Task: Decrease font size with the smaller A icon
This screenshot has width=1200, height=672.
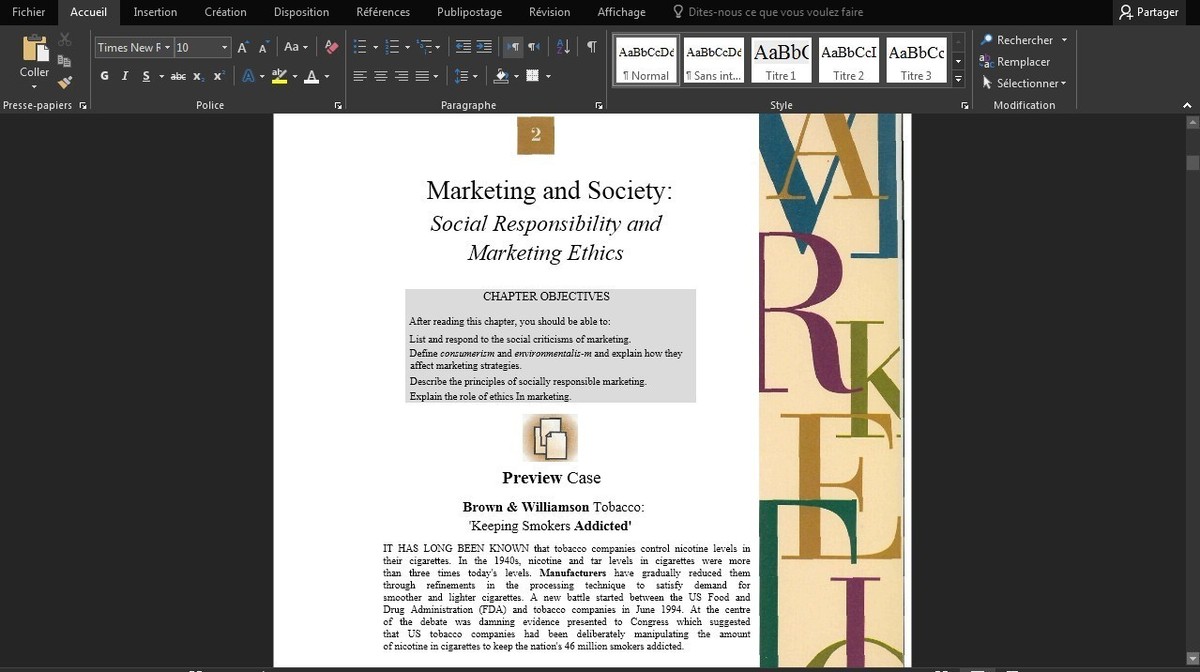Action: [x=263, y=47]
